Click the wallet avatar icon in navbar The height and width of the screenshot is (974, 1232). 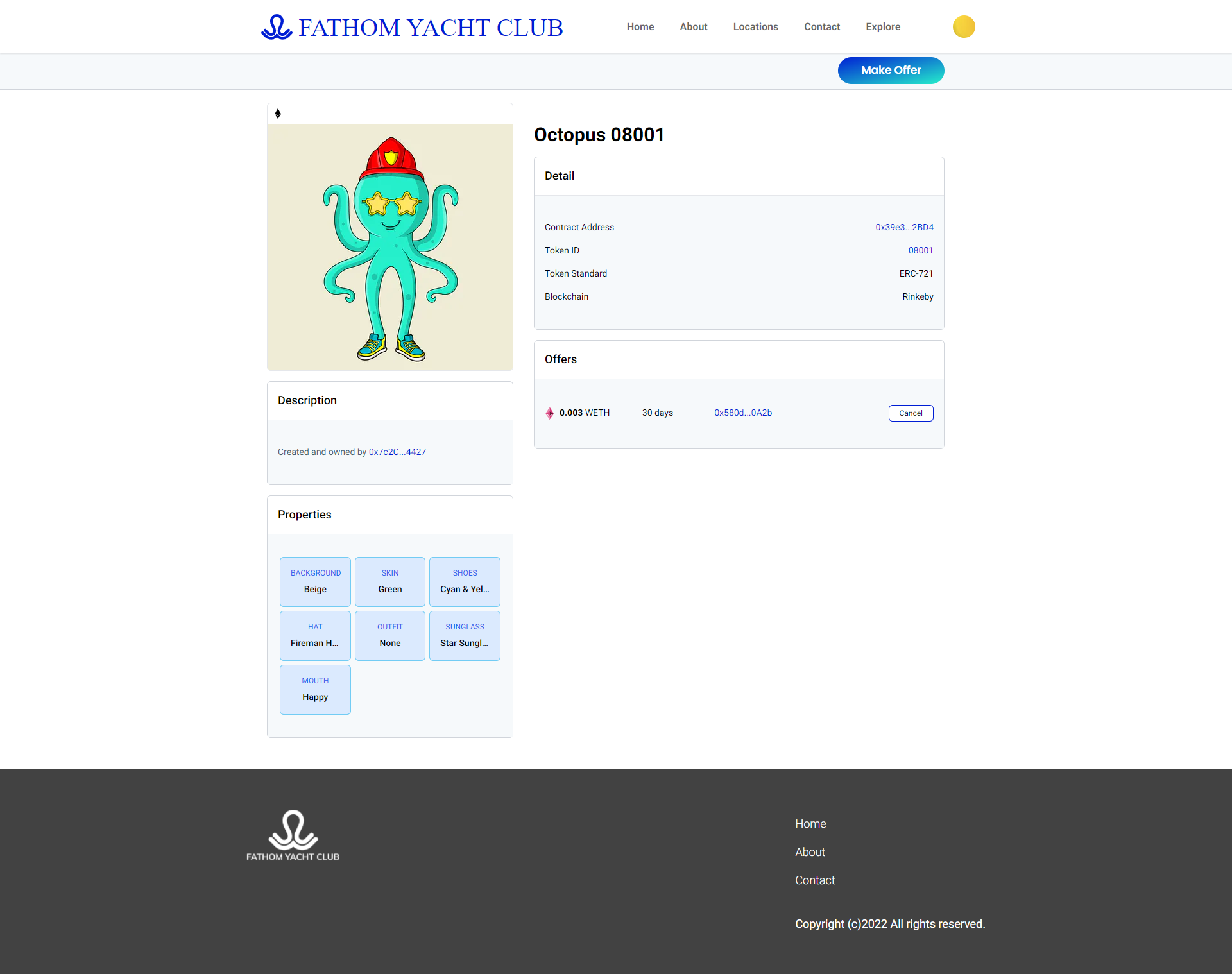(x=964, y=27)
